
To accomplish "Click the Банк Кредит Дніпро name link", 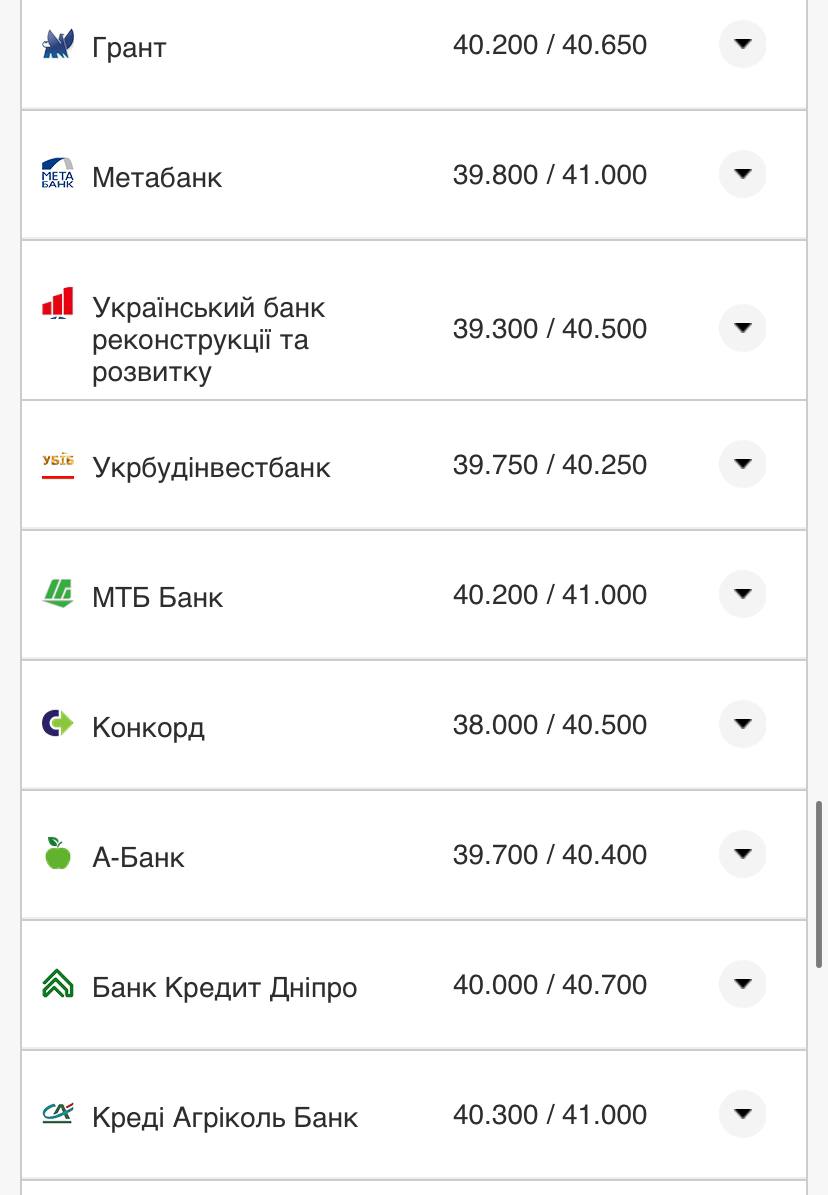I will (226, 986).
